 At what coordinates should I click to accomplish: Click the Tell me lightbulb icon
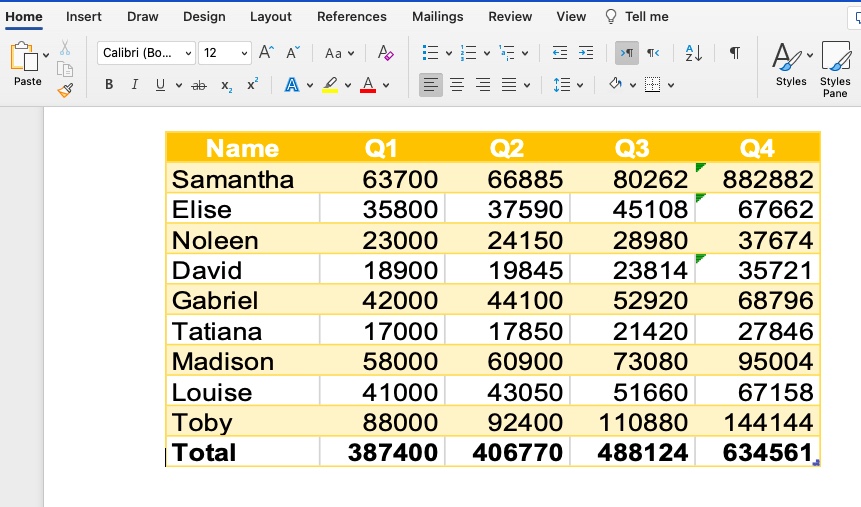pos(611,16)
